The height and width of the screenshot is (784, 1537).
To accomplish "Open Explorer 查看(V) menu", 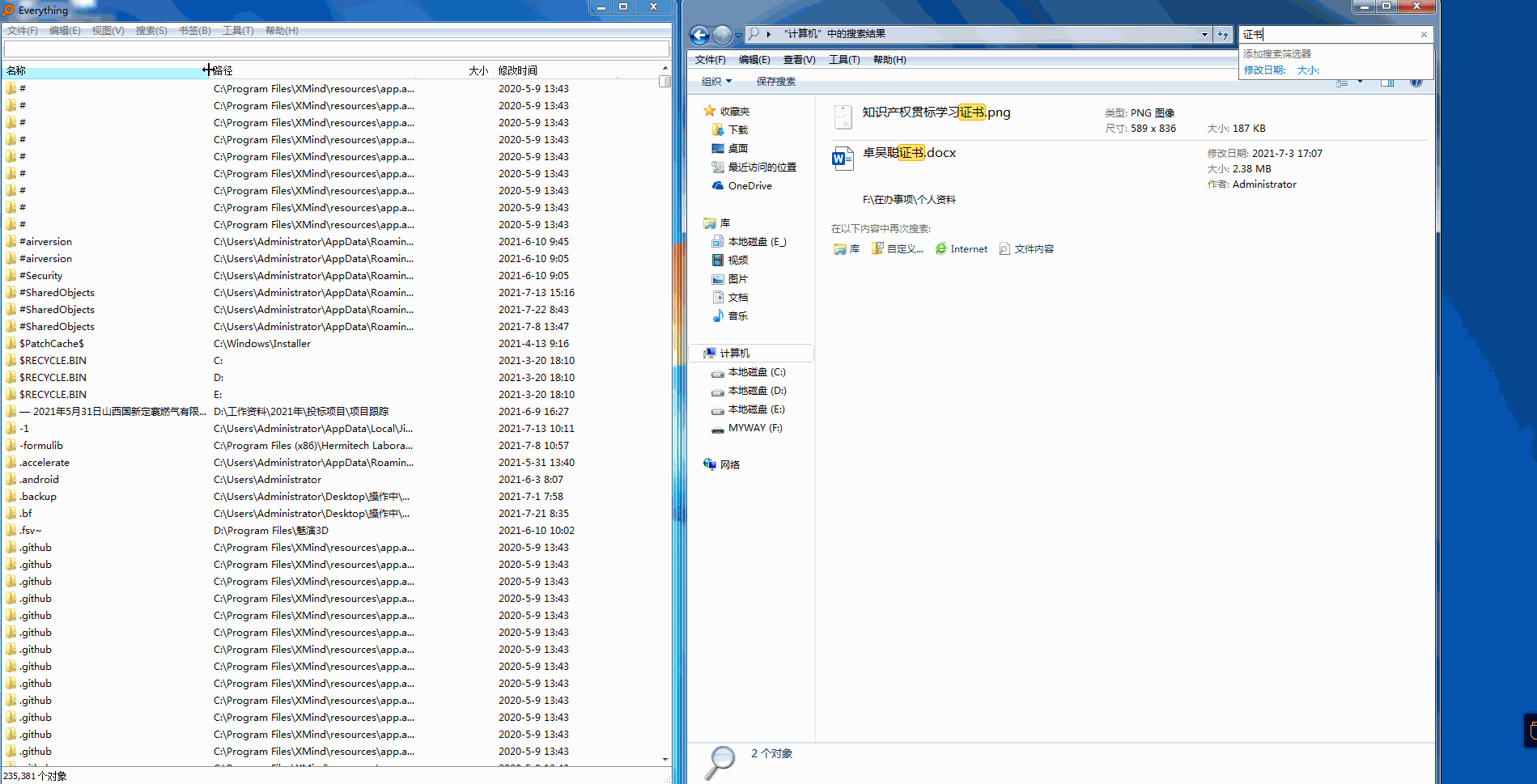I will pos(799,59).
